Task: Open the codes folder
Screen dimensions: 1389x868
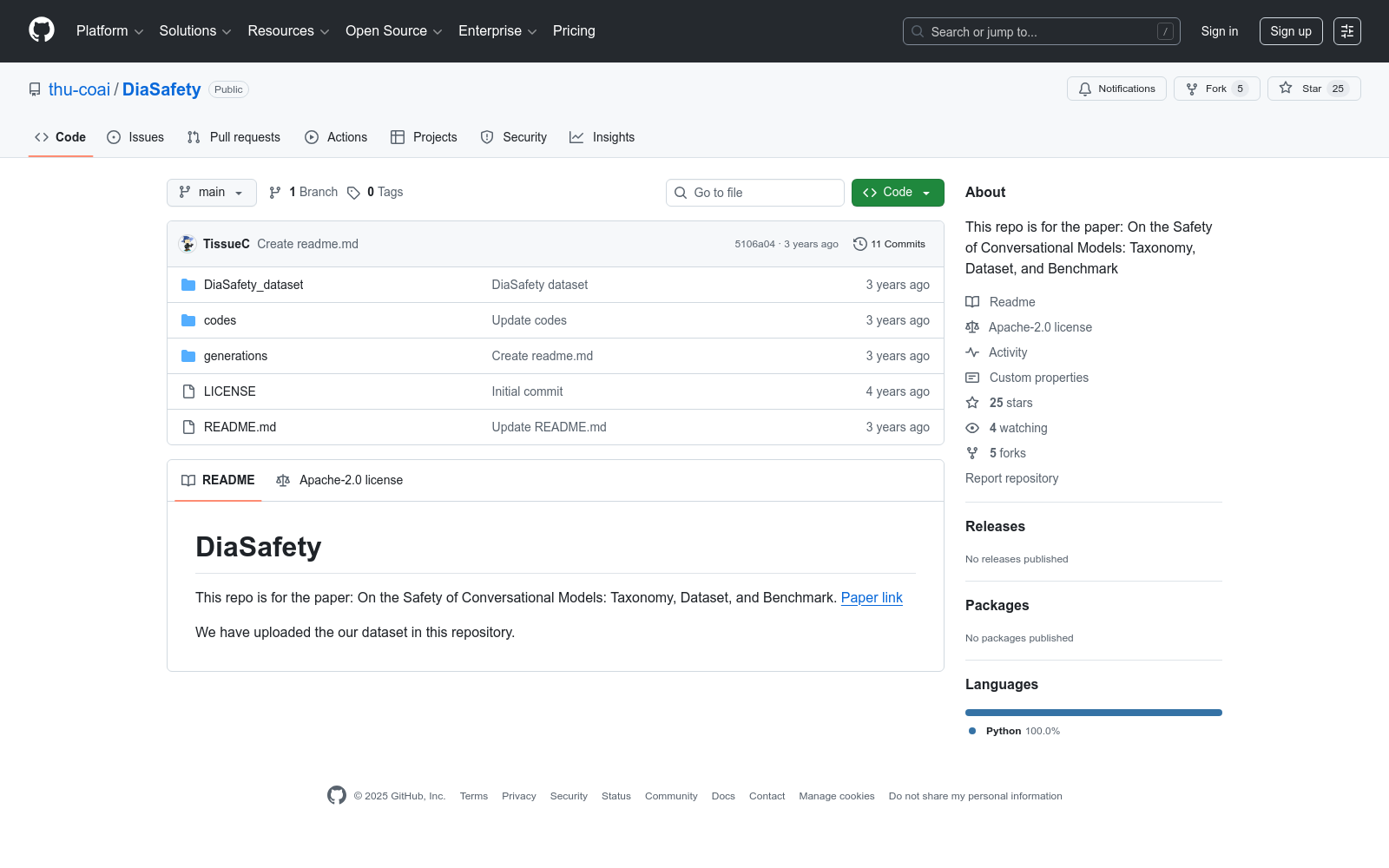Action: coord(221,320)
